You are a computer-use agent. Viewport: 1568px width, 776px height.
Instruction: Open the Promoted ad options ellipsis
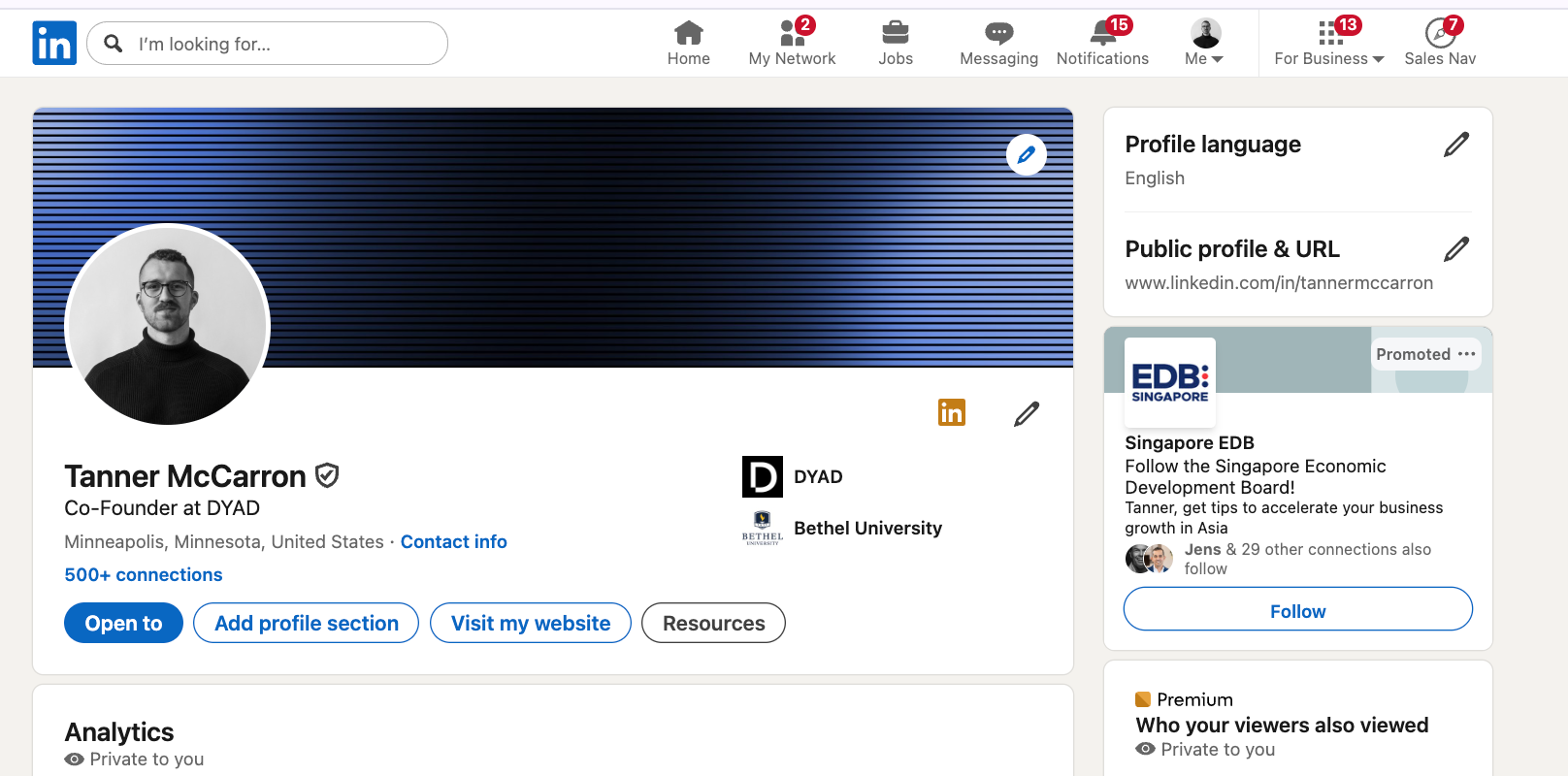click(1466, 354)
